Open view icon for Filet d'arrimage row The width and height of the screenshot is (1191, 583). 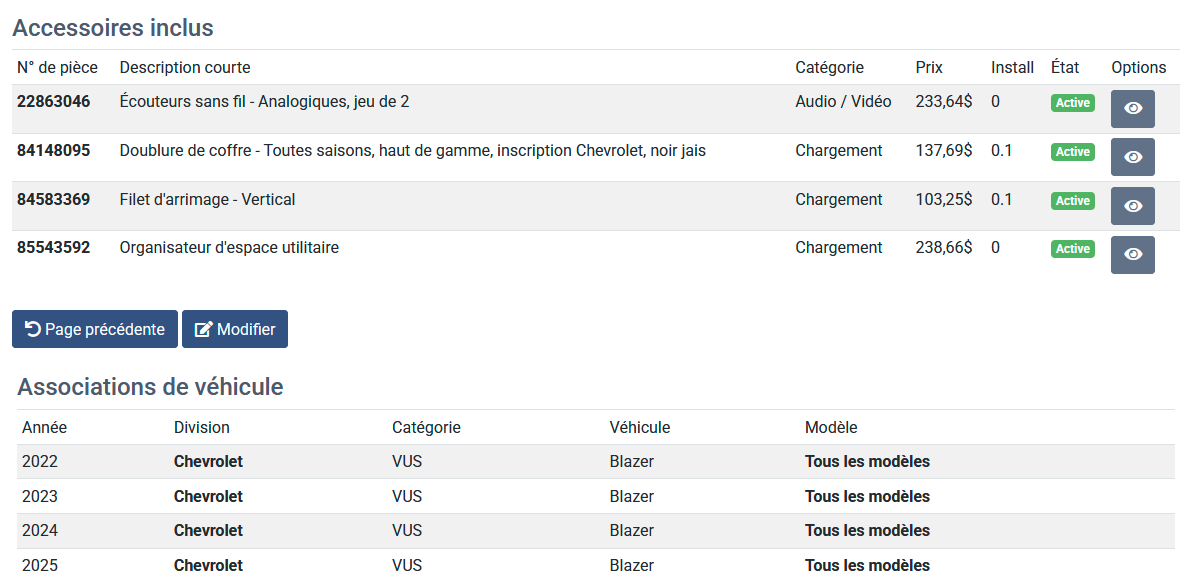[x=1132, y=206]
